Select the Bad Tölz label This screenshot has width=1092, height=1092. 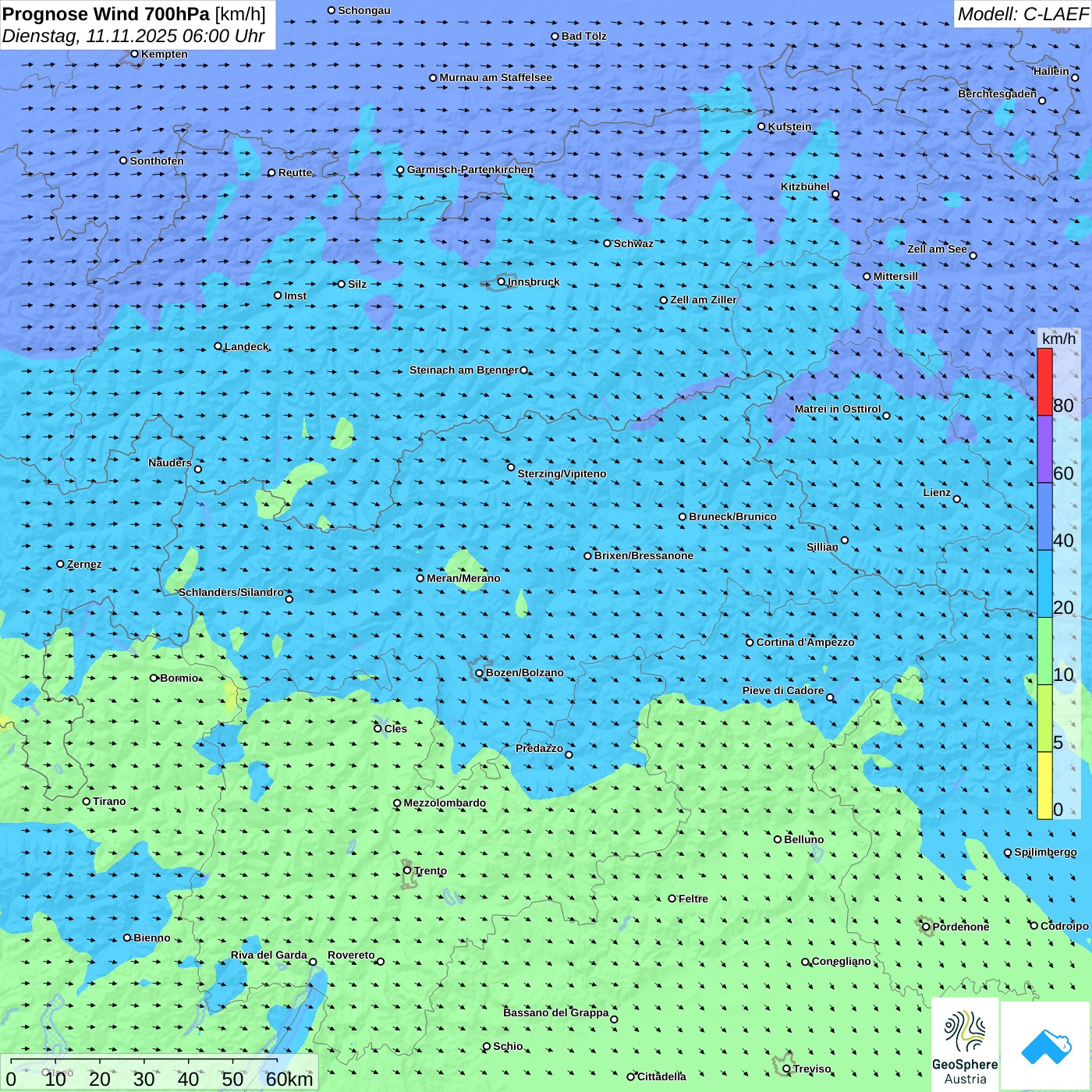coord(583,36)
